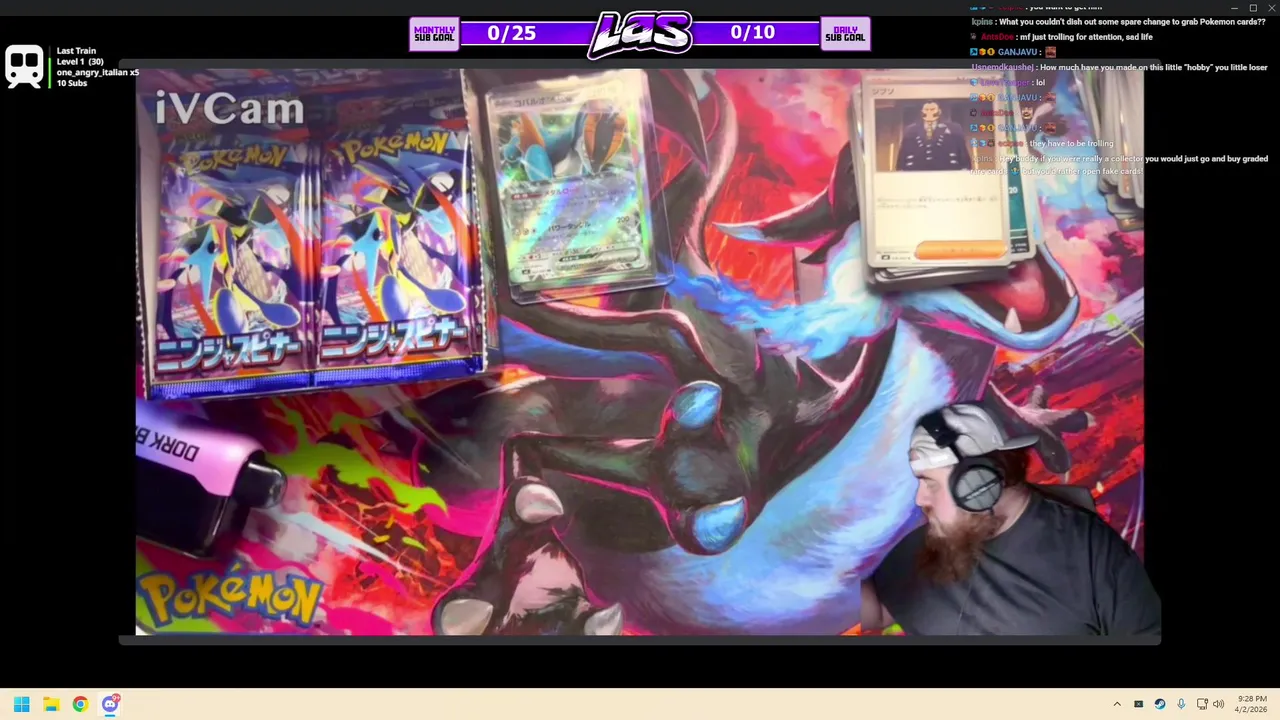Click the Daily Sub Goal label

pos(845,34)
